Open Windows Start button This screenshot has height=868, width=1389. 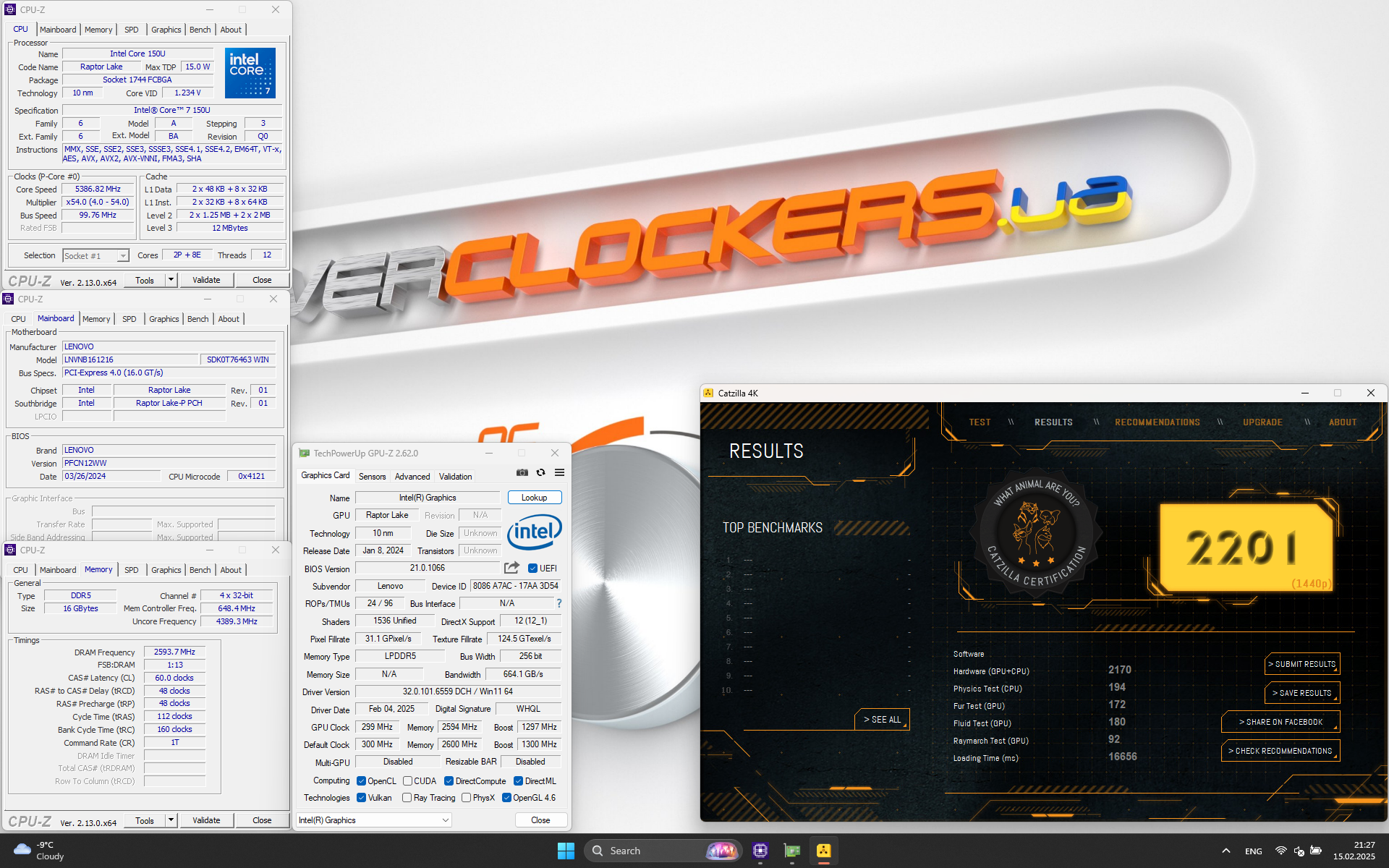point(566,851)
